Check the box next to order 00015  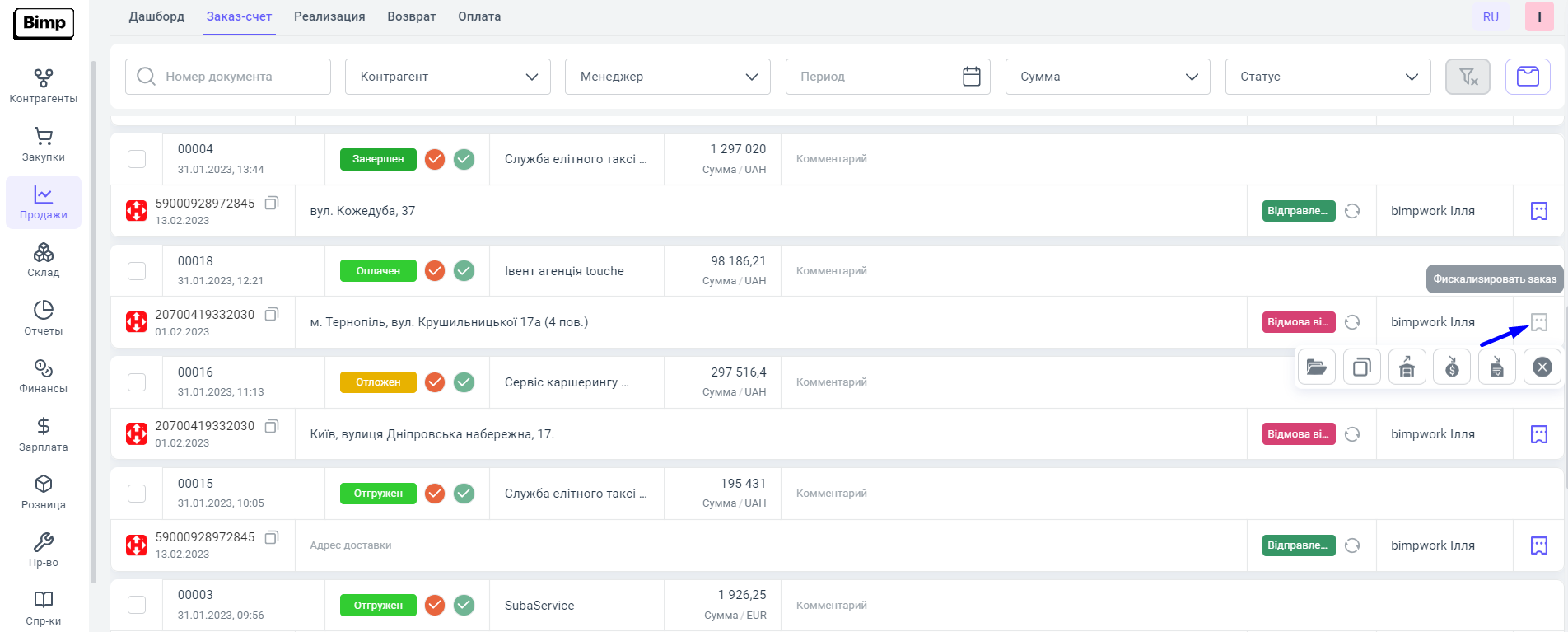click(x=137, y=494)
